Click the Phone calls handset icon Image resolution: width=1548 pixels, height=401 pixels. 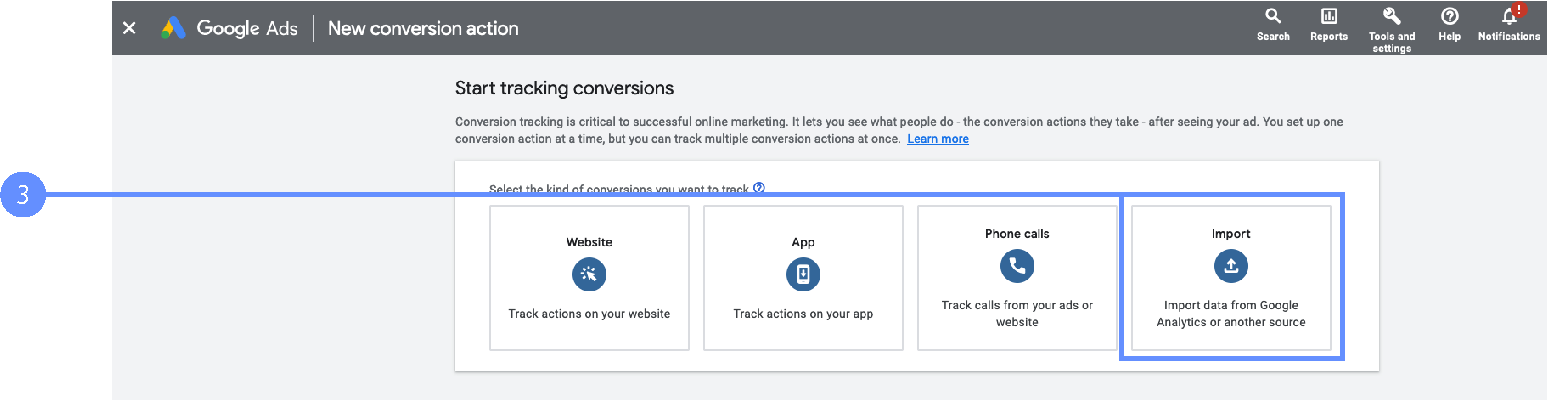tap(1017, 266)
